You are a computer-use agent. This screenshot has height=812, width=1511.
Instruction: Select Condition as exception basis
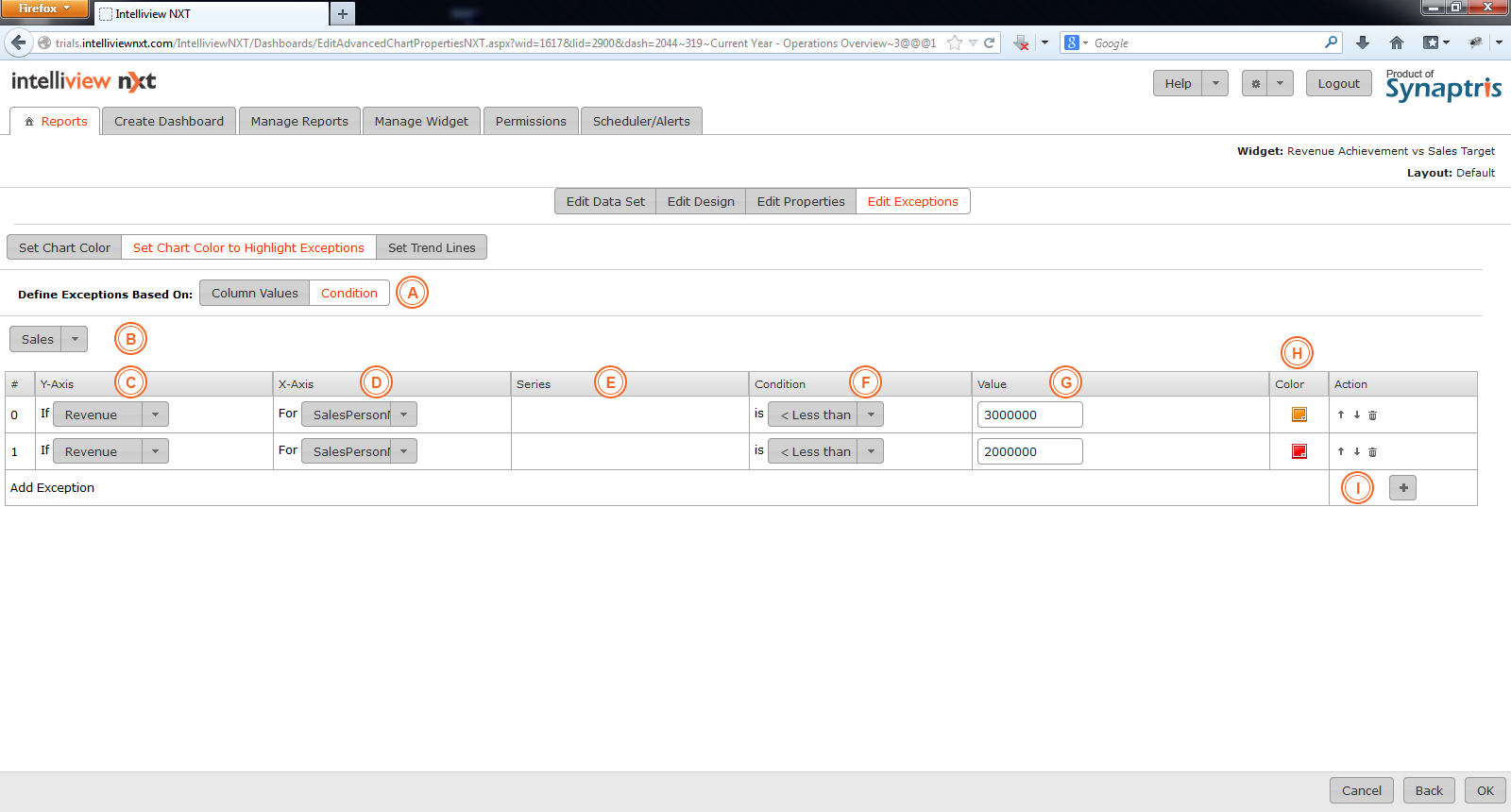[x=348, y=294]
